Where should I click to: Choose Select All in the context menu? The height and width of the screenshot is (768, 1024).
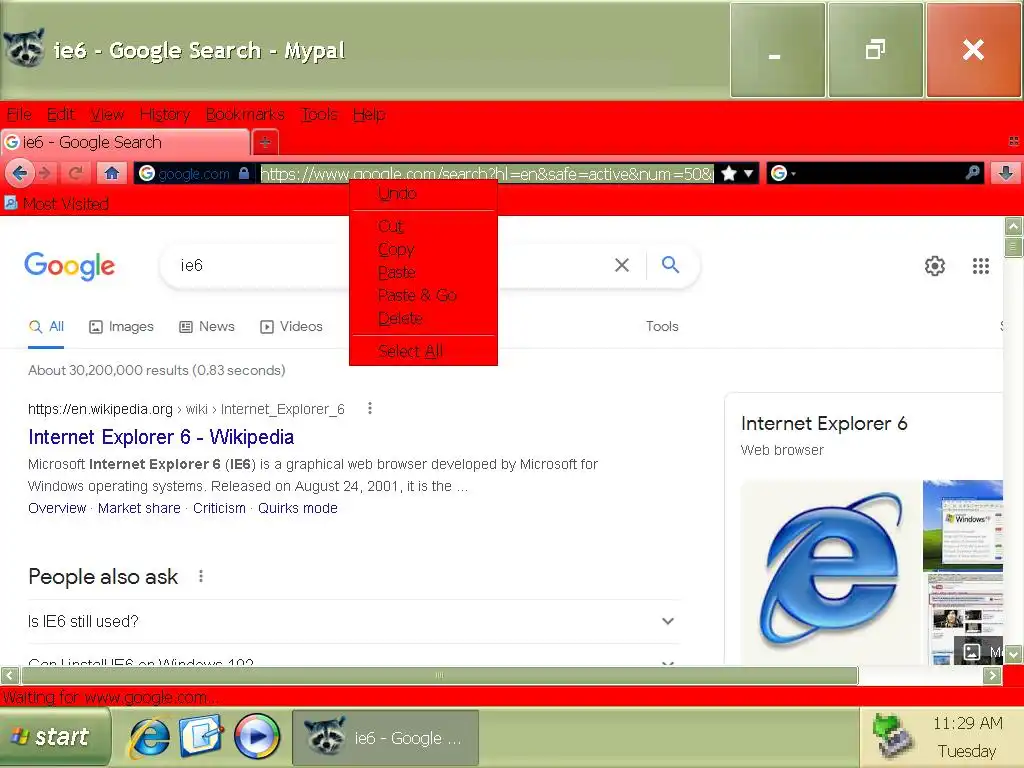coord(423,351)
